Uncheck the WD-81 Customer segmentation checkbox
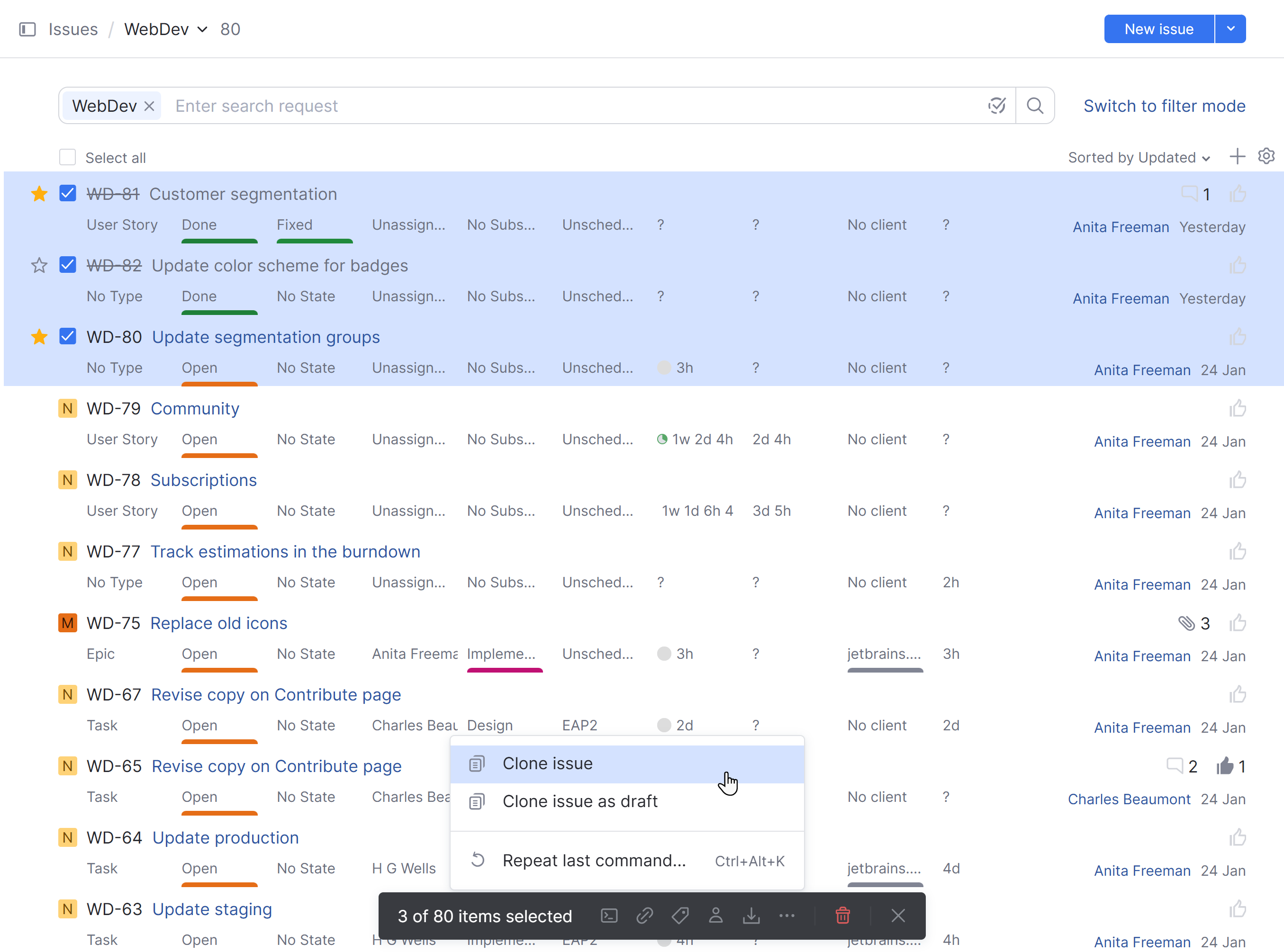The width and height of the screenshot is (1284, 952). (x=67, y=194)
